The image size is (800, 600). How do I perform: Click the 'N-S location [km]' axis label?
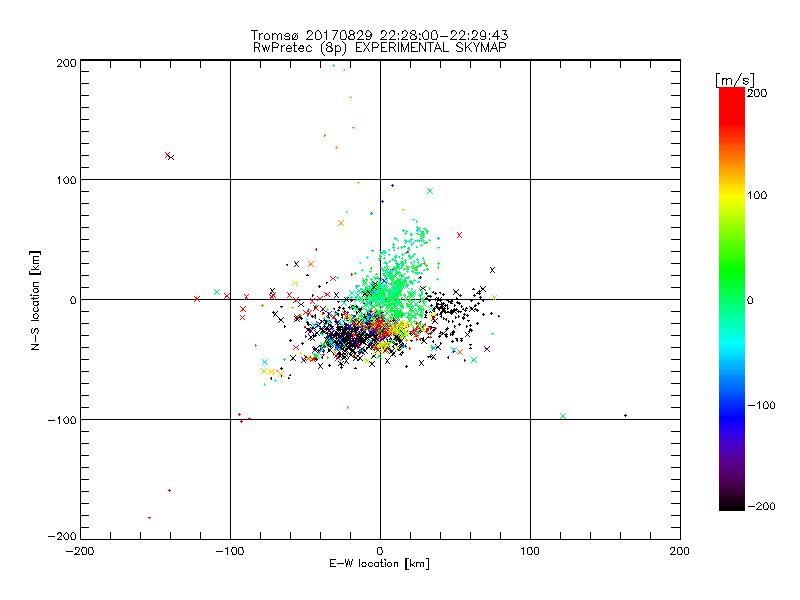coord(35,300)
